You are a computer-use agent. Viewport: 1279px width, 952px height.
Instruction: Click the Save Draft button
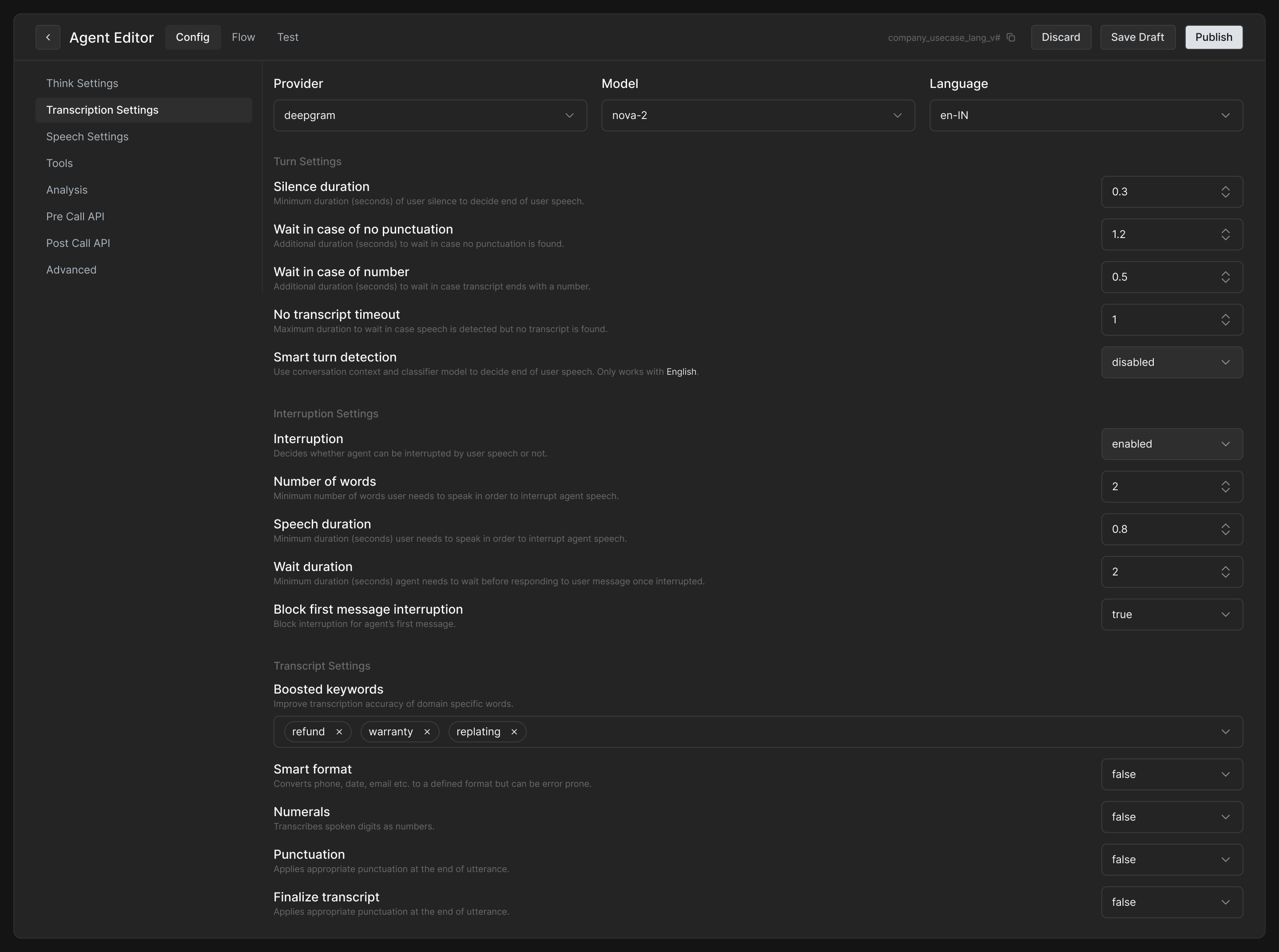(1137, 37)
